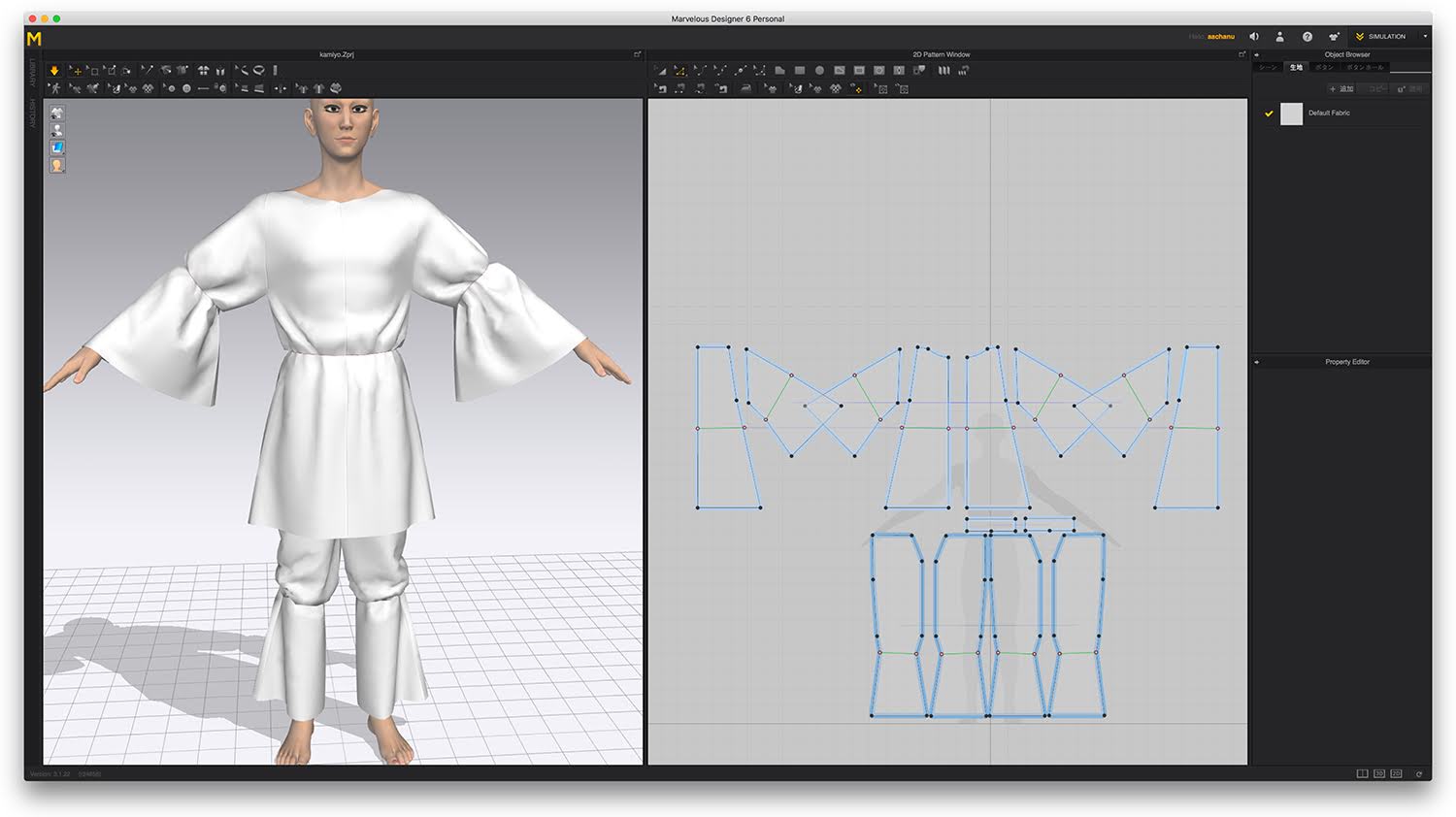This screenshot has height=817, width=1456.
Task: Collapse the Property Editor panel arrow
Action: 1257,362
